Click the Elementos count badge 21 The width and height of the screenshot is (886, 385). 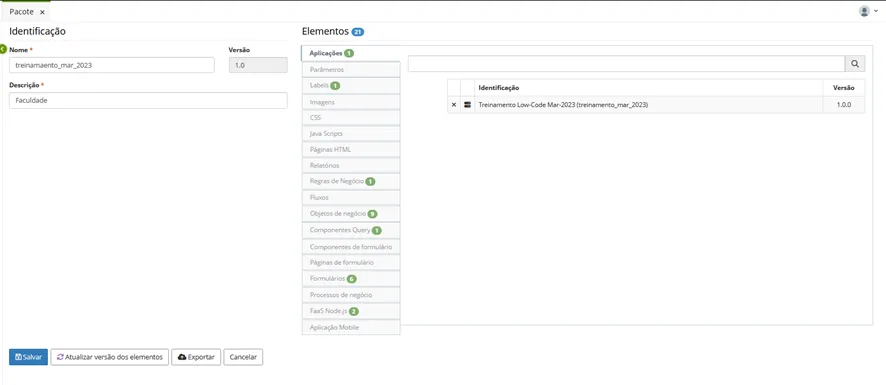point(358,32)
